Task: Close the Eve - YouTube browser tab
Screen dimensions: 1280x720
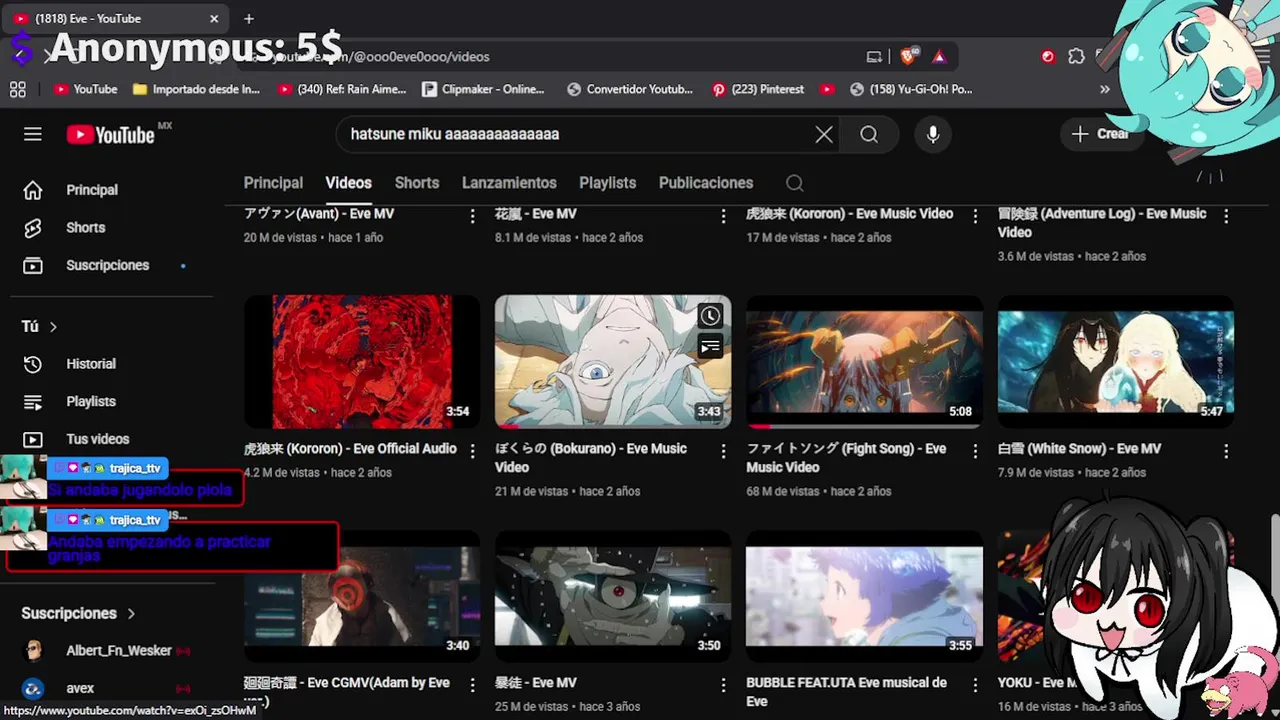Action: (x=214, y=18)
